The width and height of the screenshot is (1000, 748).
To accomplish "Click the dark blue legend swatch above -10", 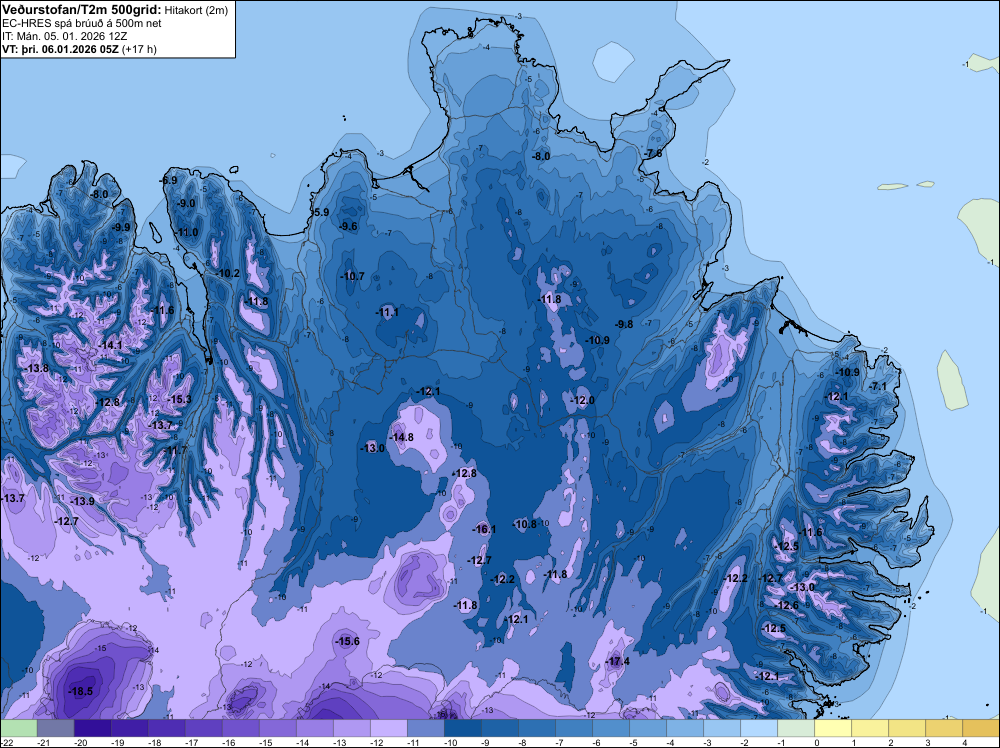I will click(x=462, y=728).
